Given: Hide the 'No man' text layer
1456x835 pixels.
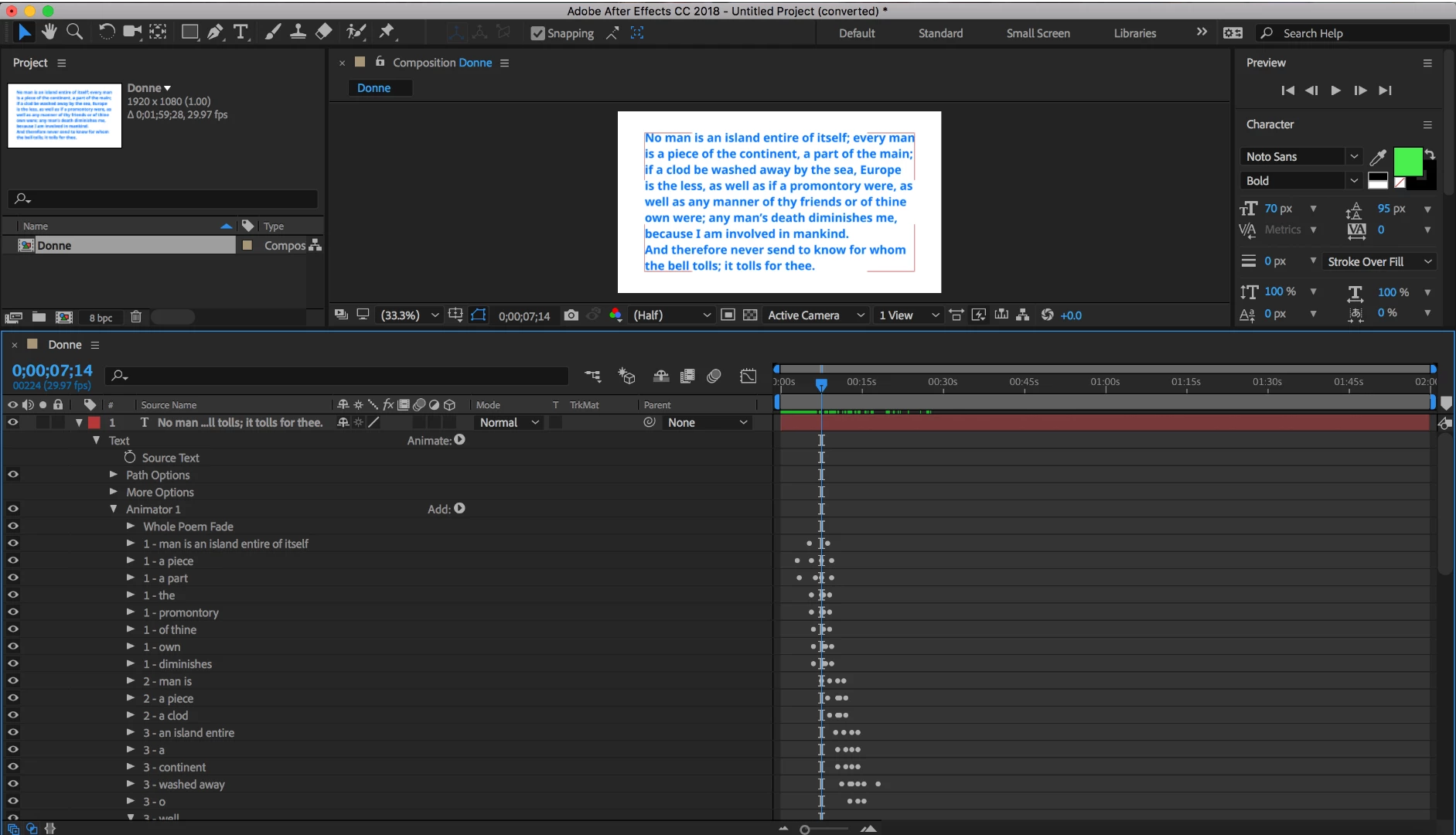Looking at the screenshot, I should [12, 422].
